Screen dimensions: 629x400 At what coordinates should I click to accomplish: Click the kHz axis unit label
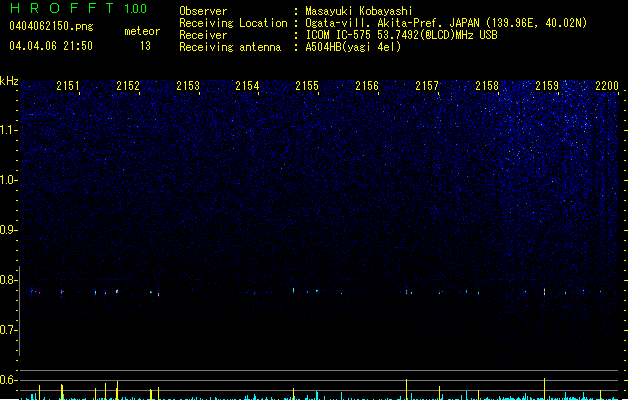point(9,81)
